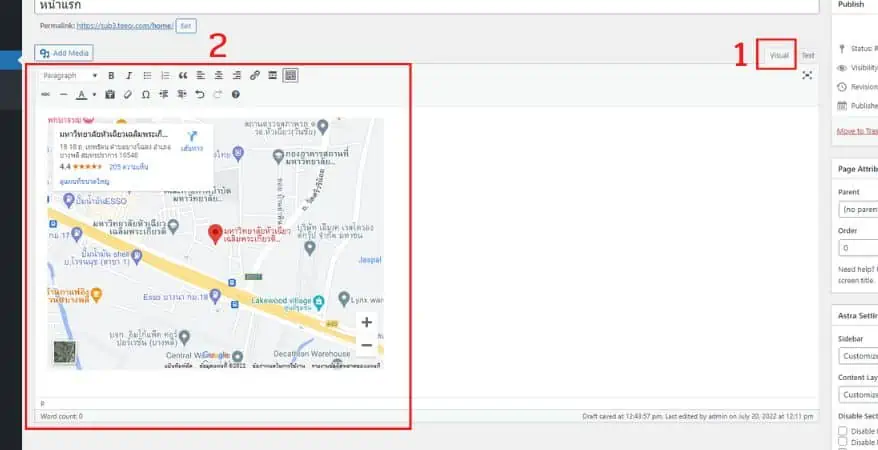Undo the last edit
The image size is (878, 450).
[199, 95]
